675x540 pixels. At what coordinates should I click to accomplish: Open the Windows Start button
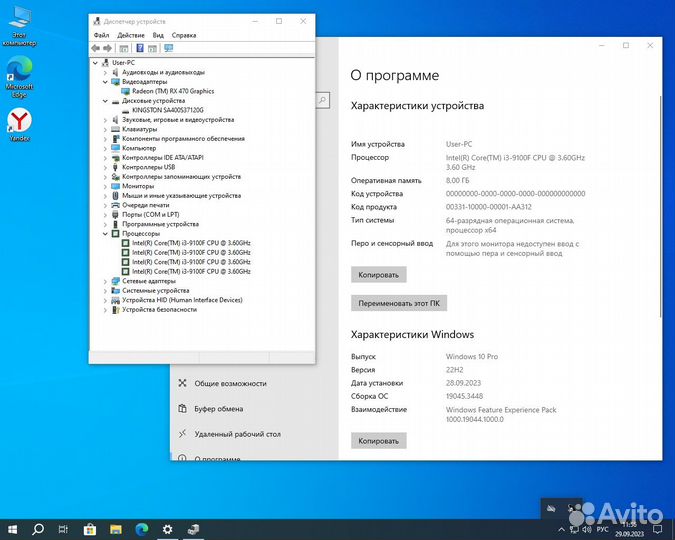(x=12, y=529)
